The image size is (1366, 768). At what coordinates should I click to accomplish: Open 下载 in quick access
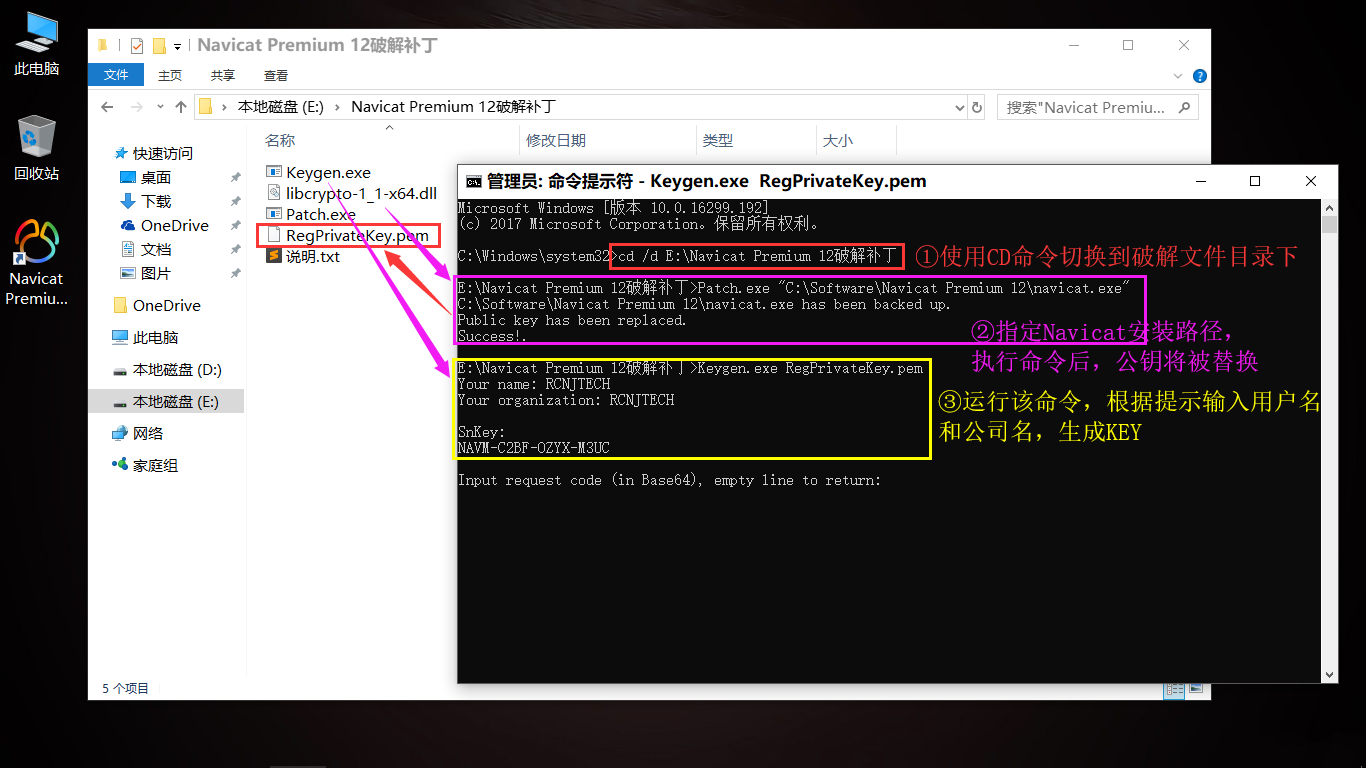156,201
